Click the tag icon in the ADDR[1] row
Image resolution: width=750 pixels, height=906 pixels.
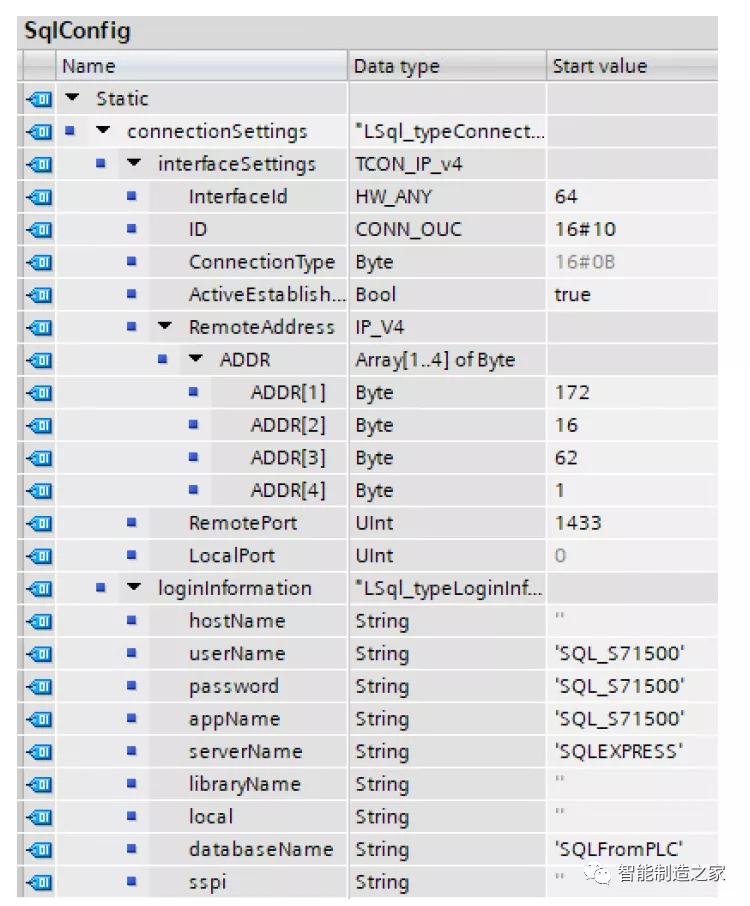coord(39,393)
